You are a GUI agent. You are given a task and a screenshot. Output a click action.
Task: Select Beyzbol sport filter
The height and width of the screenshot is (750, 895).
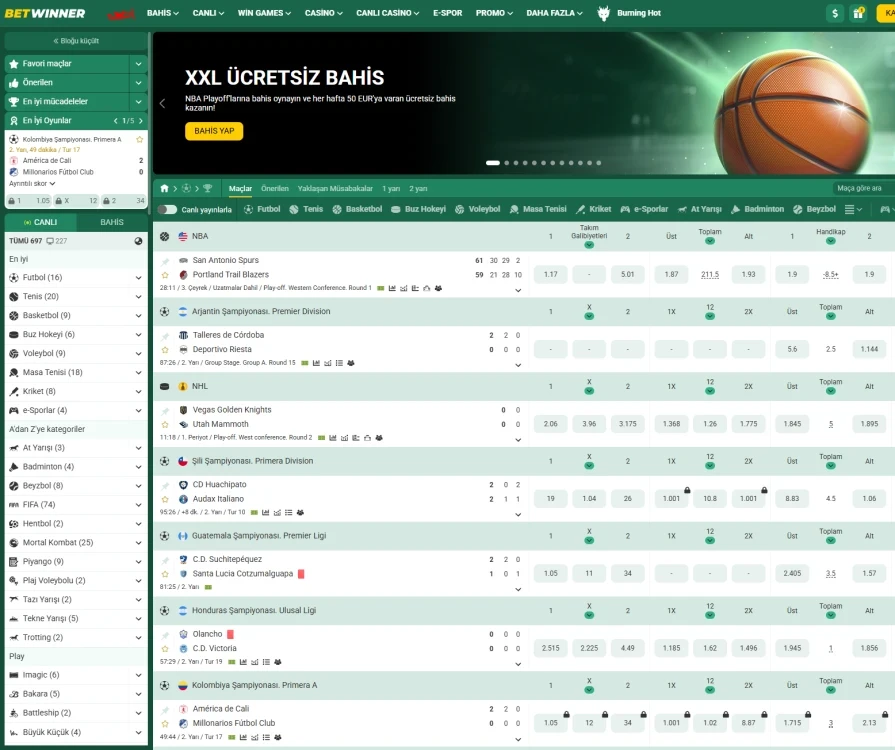click(x=815, y=209)
